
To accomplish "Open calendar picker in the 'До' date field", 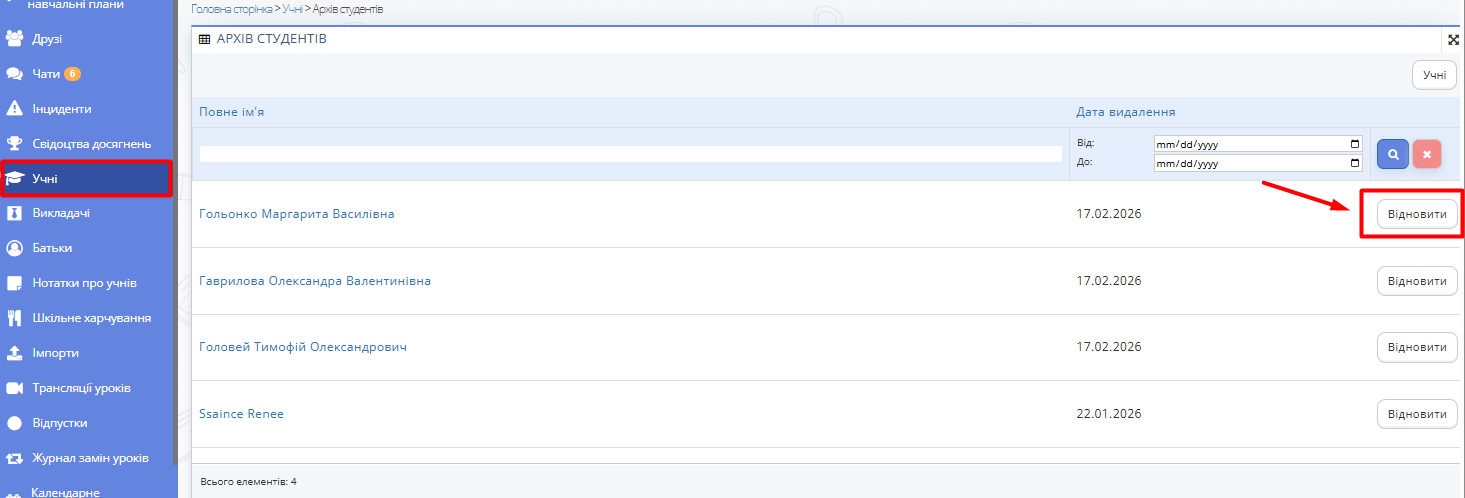I will coord(1355,163).
